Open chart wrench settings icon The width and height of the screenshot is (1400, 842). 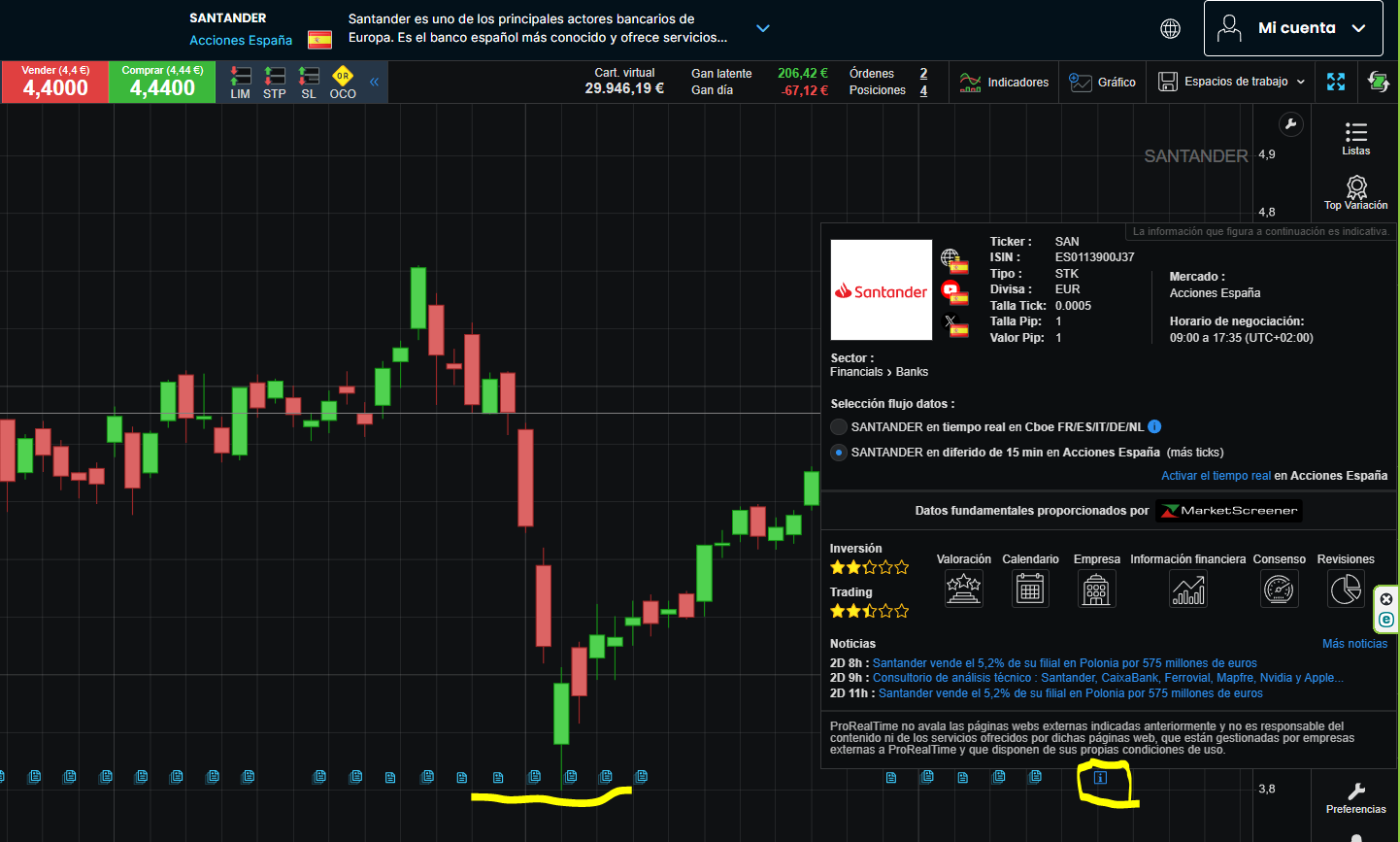coord(1290,124)
